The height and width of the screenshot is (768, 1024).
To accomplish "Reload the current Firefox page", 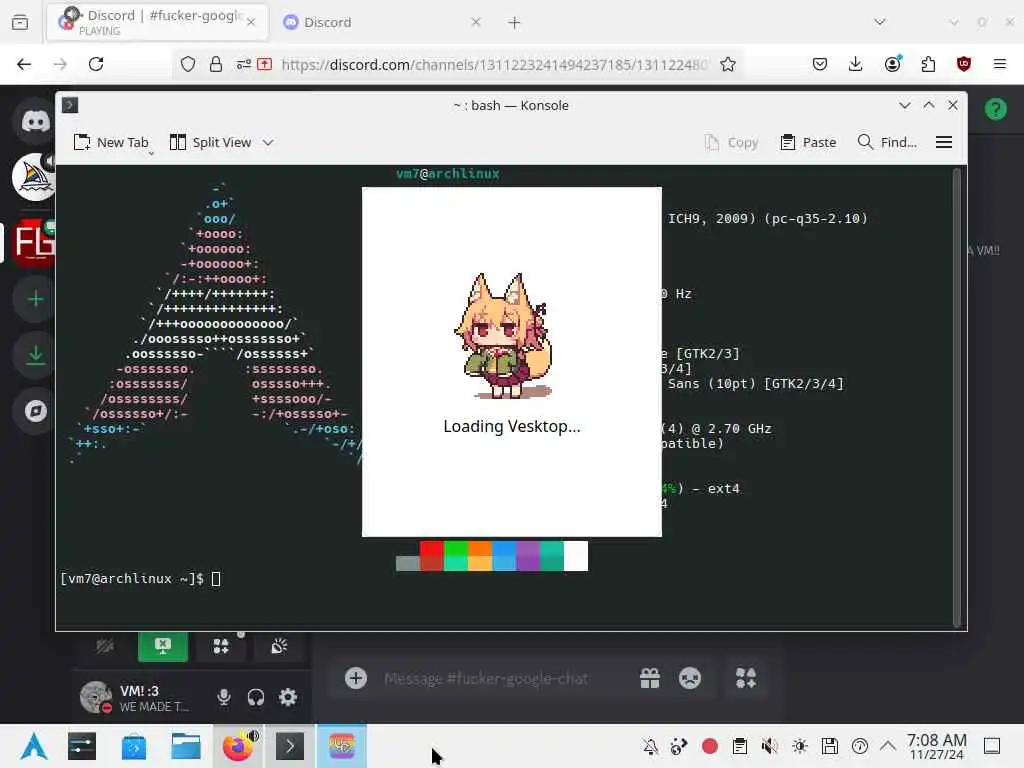I will tap(96, 64).
